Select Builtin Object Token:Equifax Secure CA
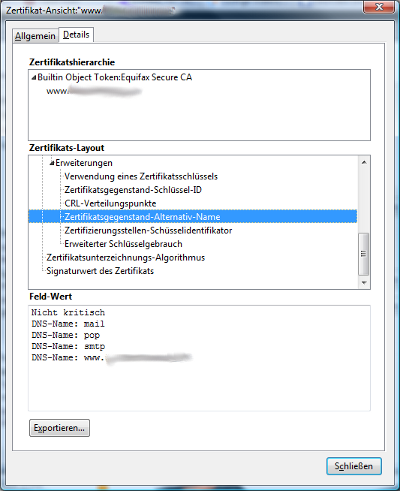This screenshot has width=400, height=491. click(115, 77)
